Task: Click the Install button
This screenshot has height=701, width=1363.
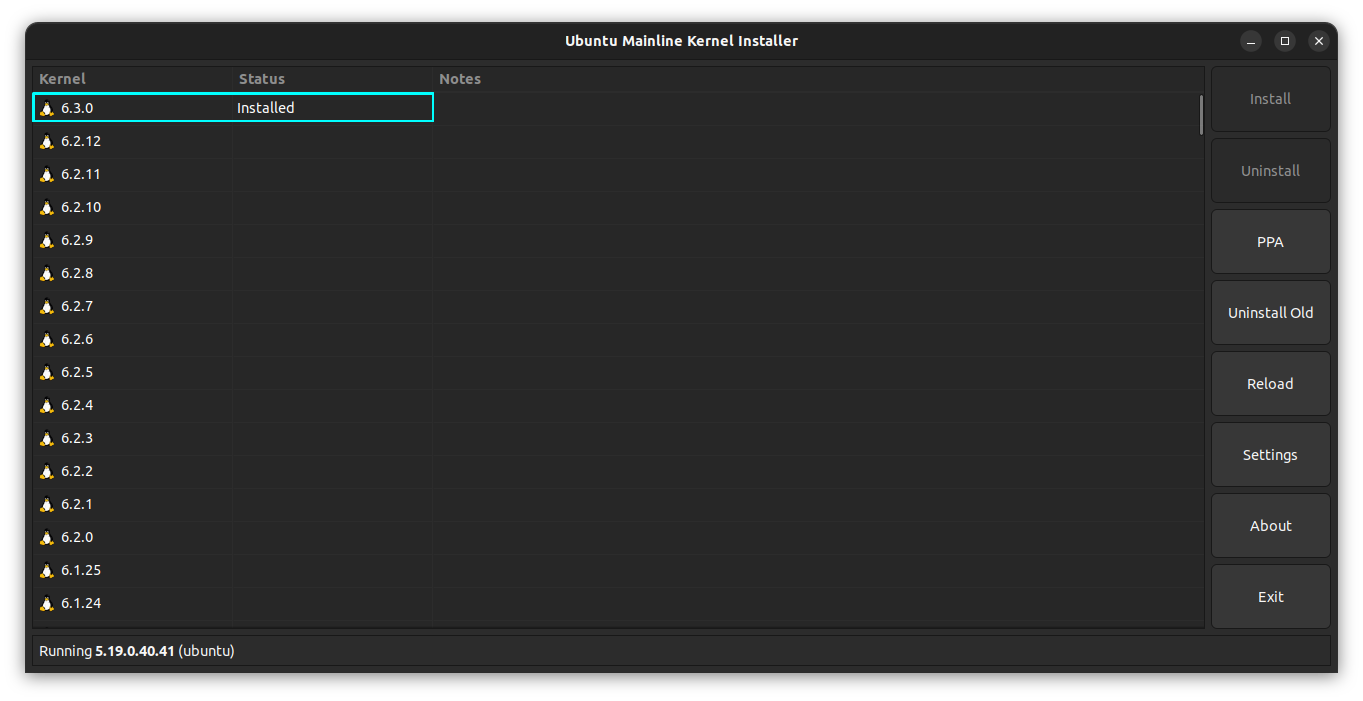Action: [1270, 99]
